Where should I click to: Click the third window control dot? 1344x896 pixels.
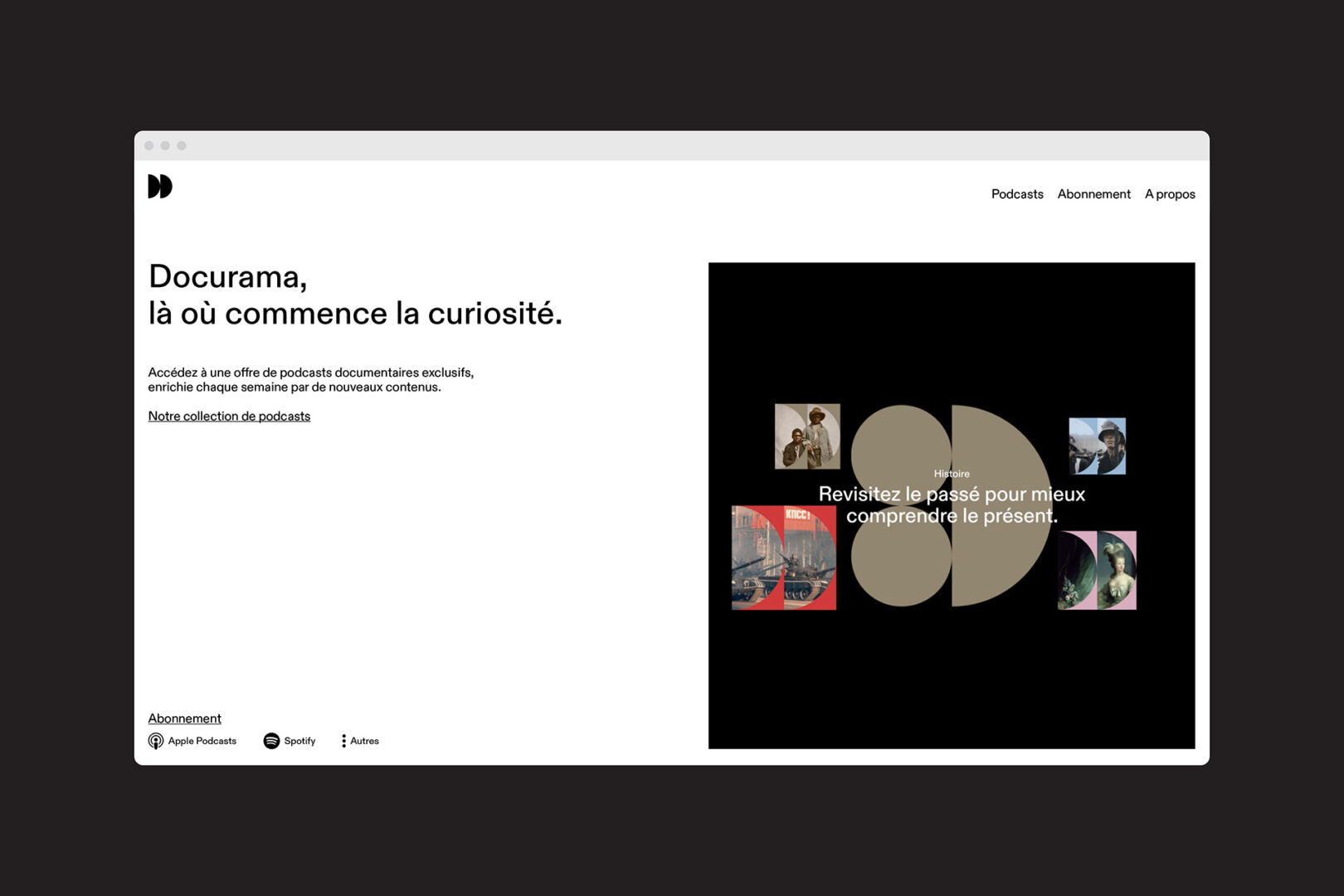pyautogui.click(x=182, y=146)
